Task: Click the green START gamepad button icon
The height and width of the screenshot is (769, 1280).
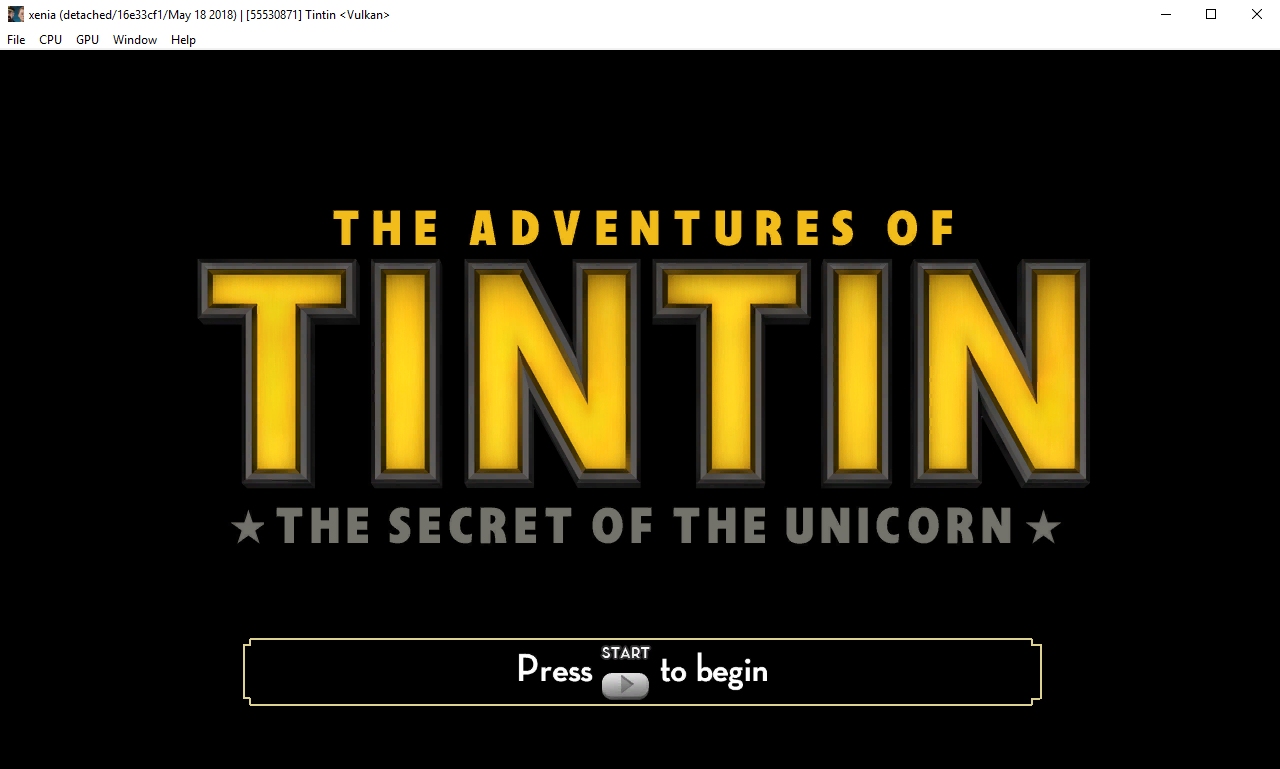Action: [626, 684]
